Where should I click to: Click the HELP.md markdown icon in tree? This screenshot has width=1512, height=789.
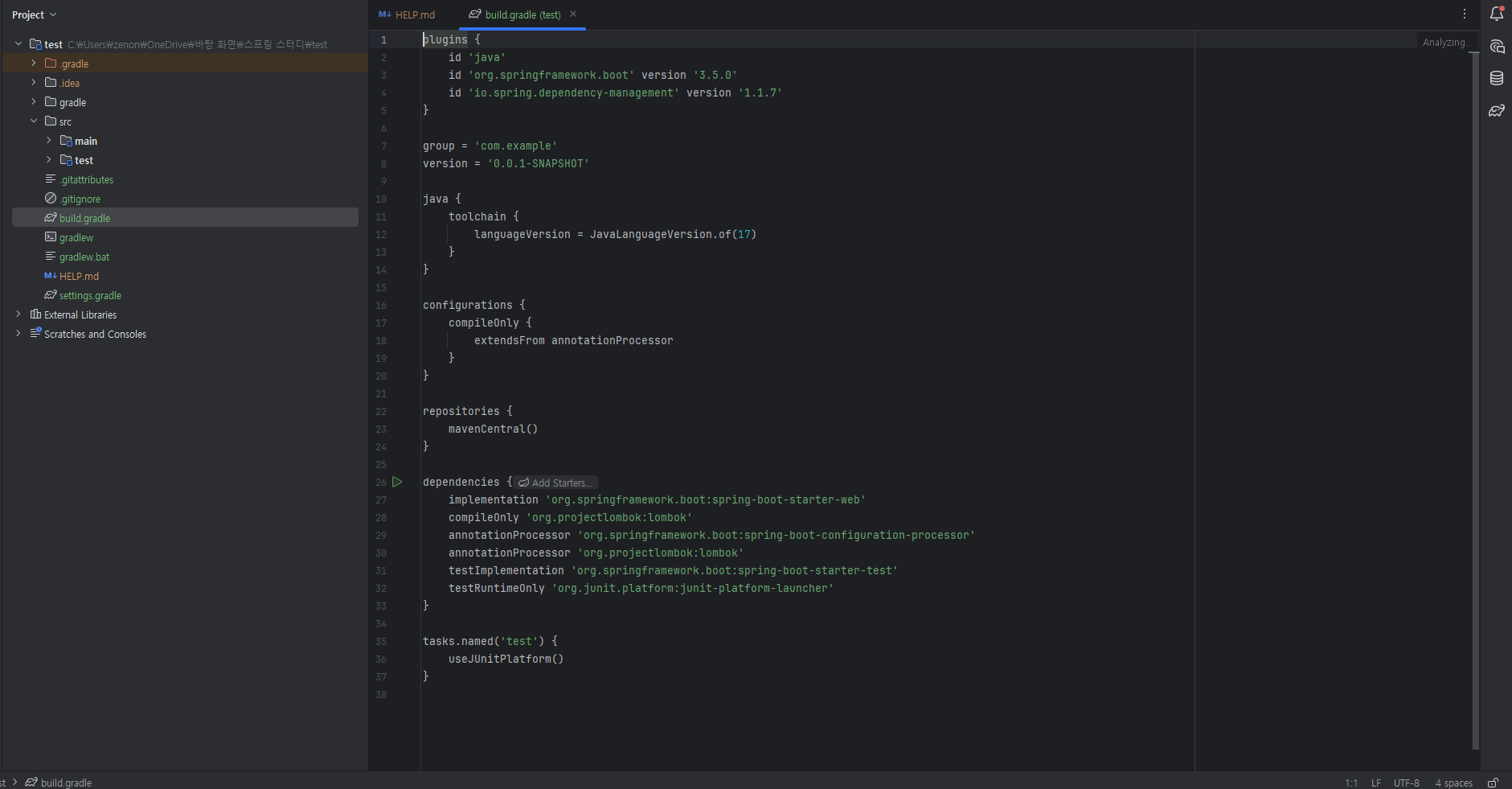51,276
